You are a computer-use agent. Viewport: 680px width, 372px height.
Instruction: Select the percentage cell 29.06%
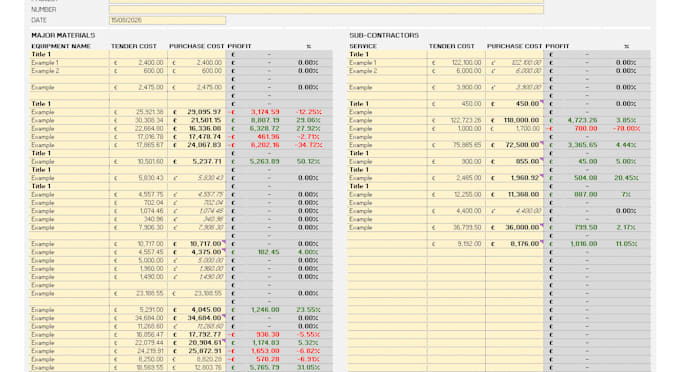pos(309,120)
